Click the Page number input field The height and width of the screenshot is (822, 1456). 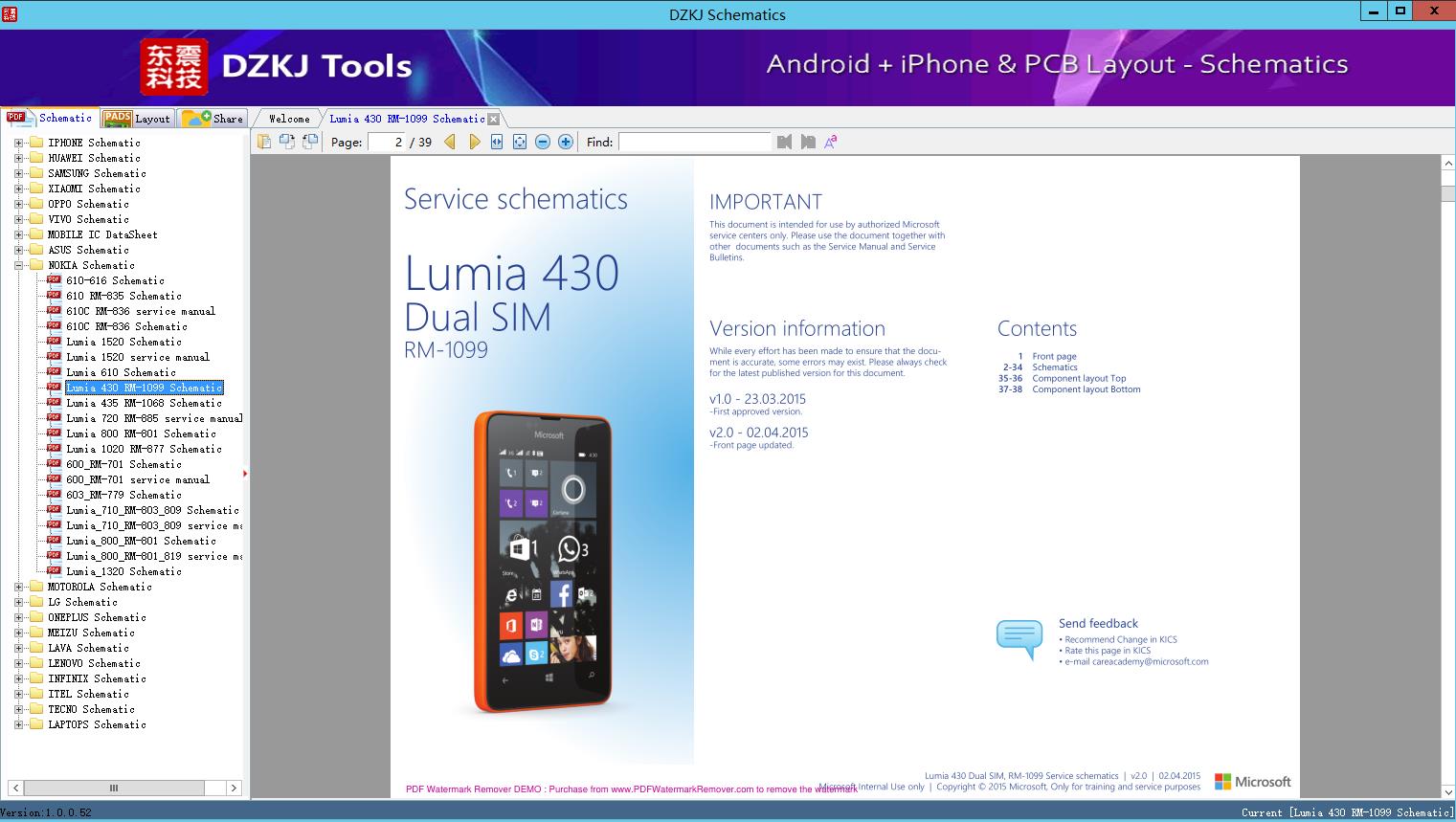387,142
